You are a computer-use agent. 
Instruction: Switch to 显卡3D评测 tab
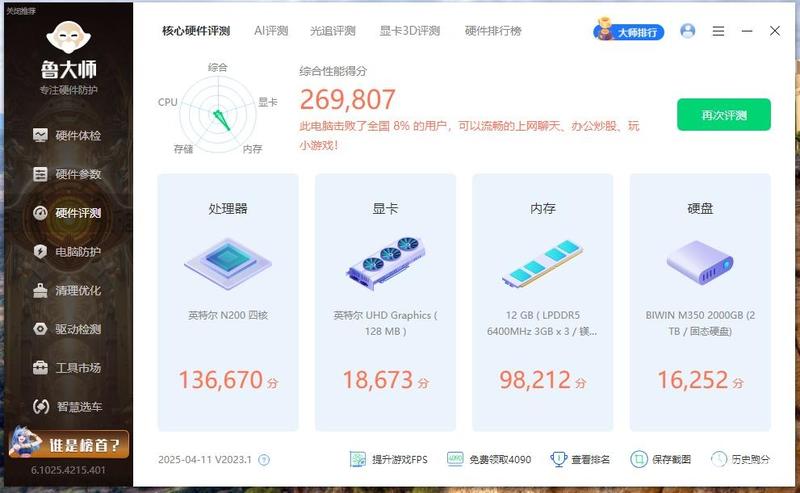point(410,31)
